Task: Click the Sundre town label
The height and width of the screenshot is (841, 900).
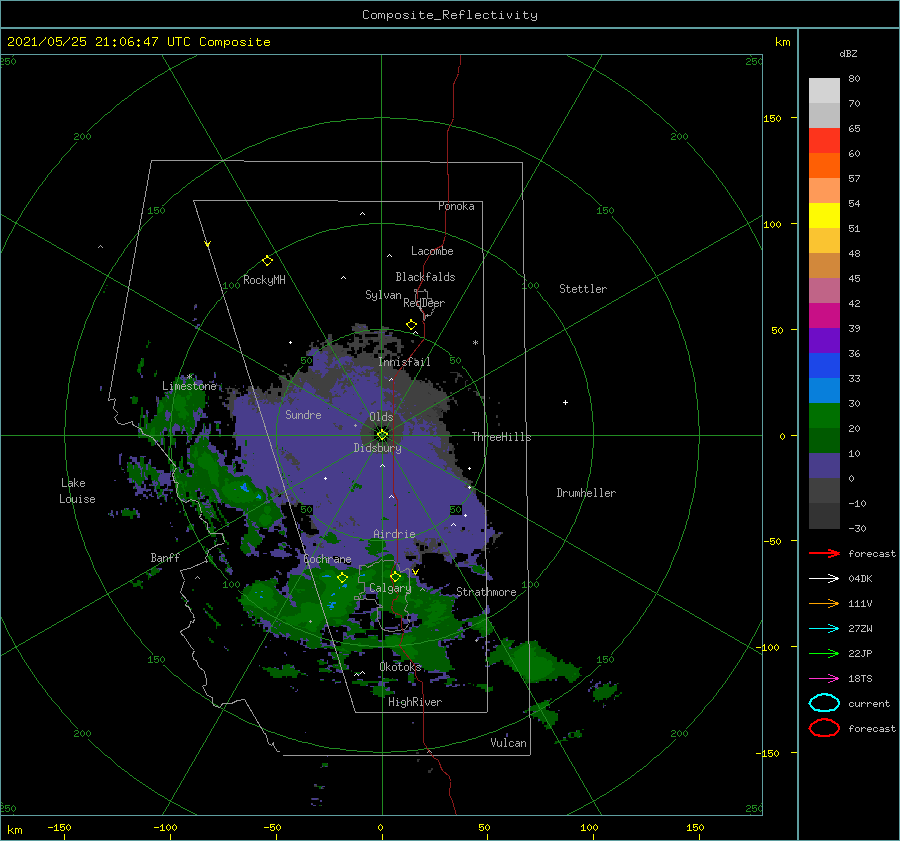Action: click(x=304, y=415)
